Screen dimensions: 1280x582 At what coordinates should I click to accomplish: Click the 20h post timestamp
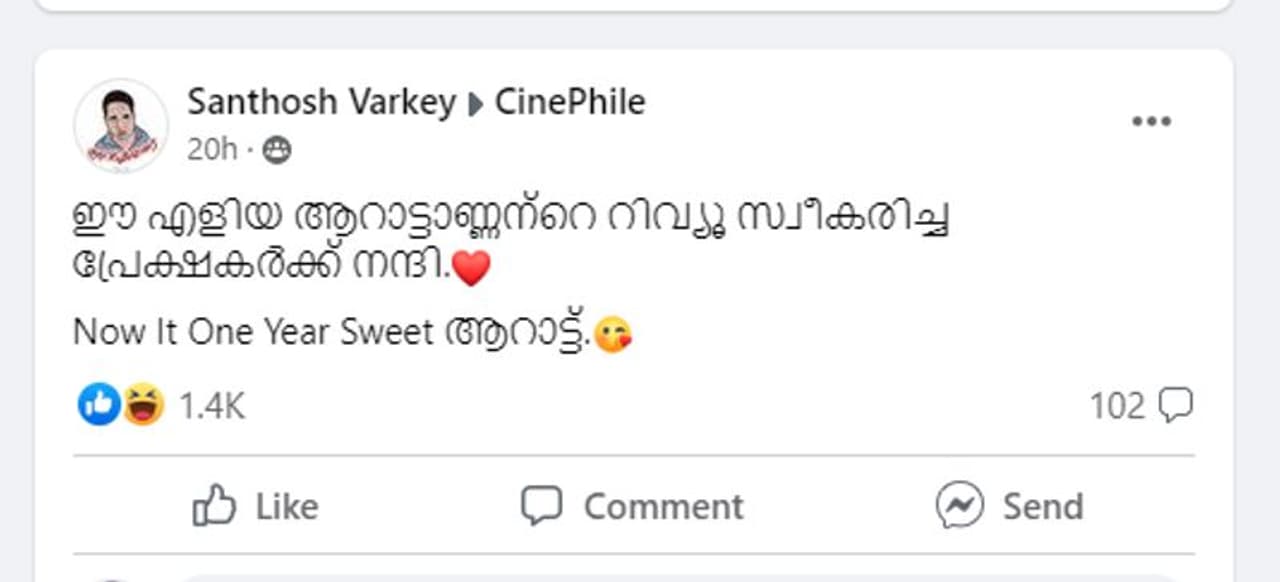[212, 150]
